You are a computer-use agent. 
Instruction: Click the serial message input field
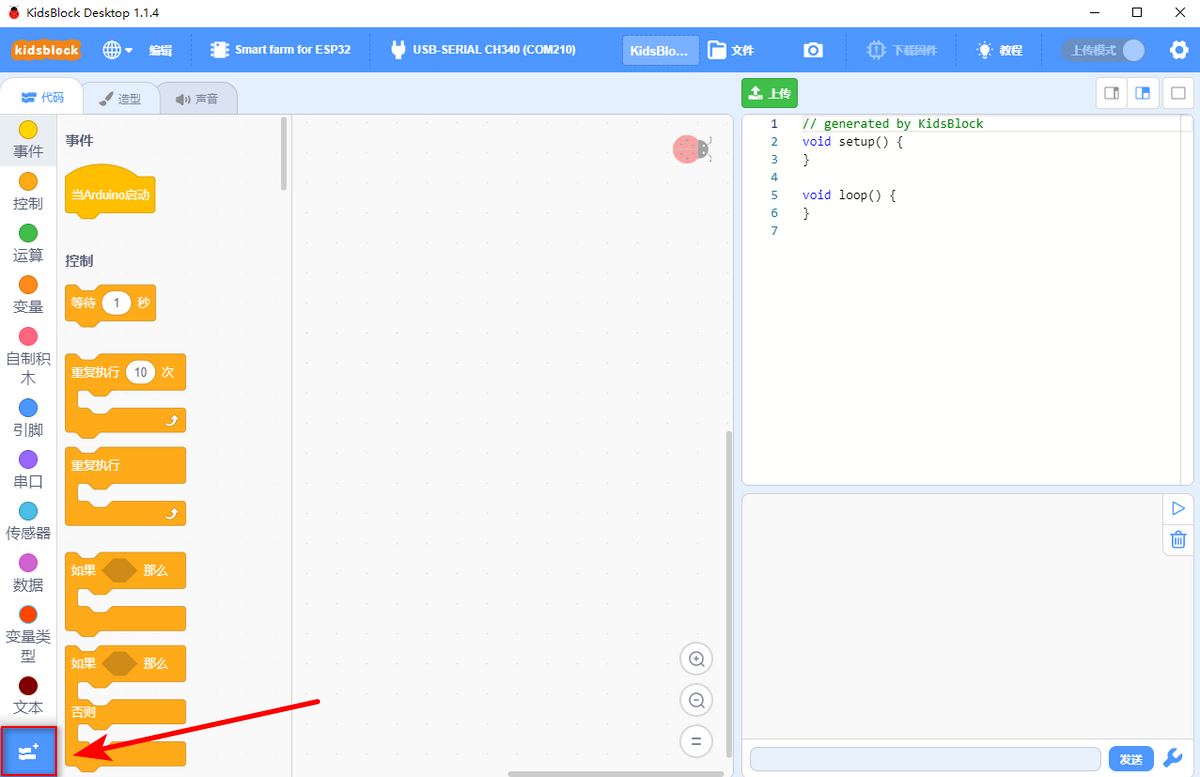[926, 759]
